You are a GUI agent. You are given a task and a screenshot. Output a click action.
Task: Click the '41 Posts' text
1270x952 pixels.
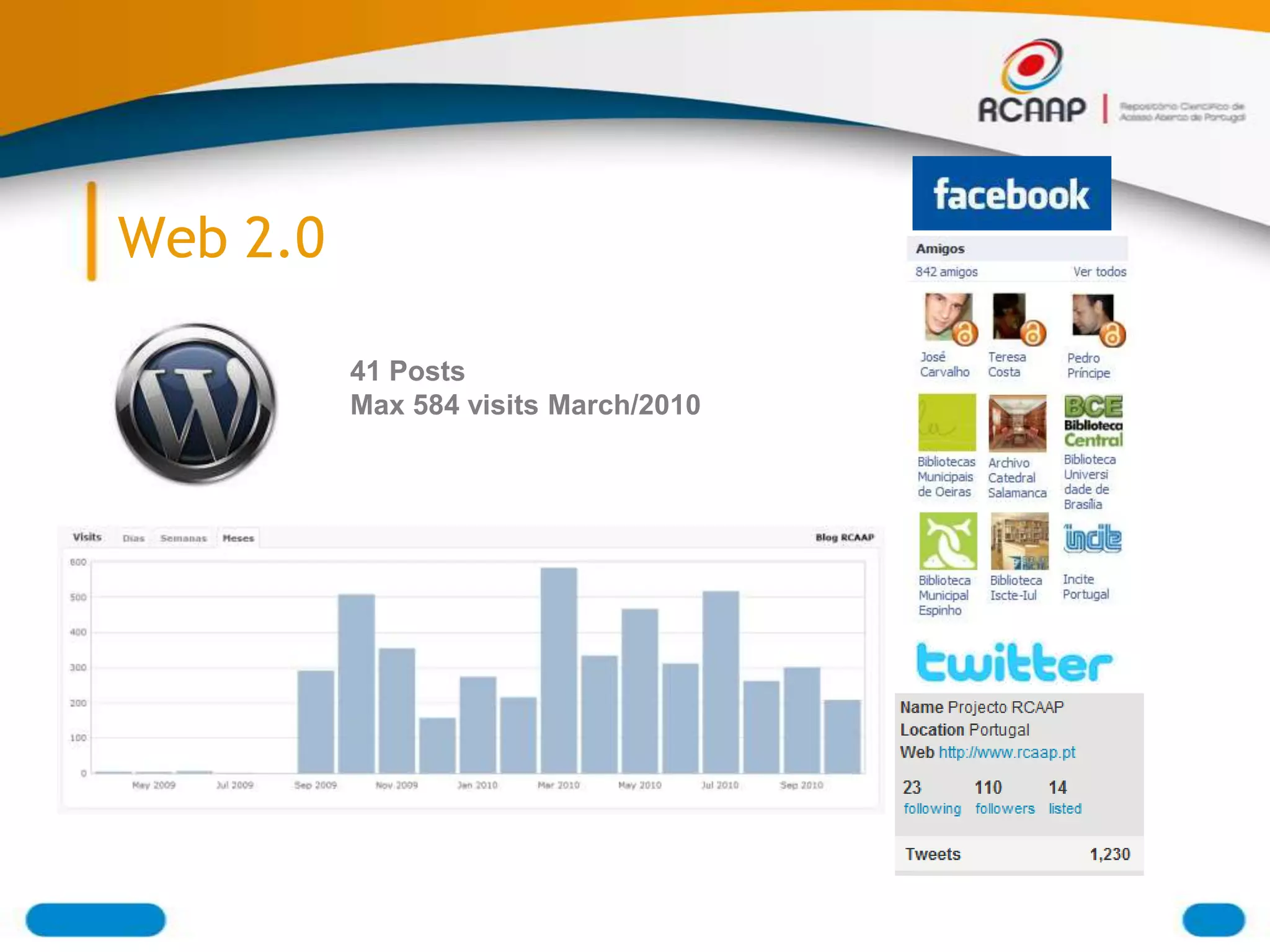coord(407,371)
